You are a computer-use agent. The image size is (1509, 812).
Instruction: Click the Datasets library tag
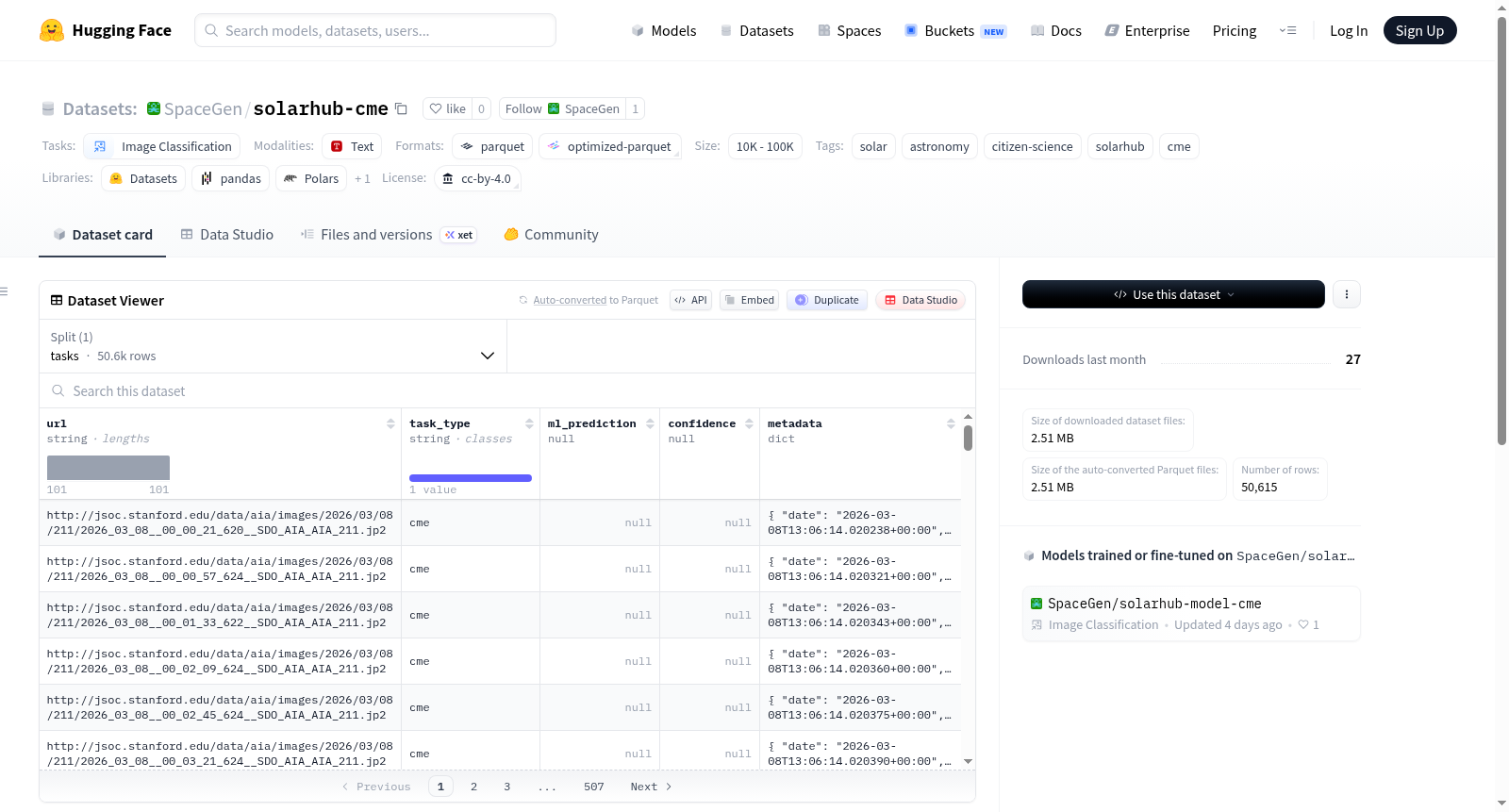(143, 178)
